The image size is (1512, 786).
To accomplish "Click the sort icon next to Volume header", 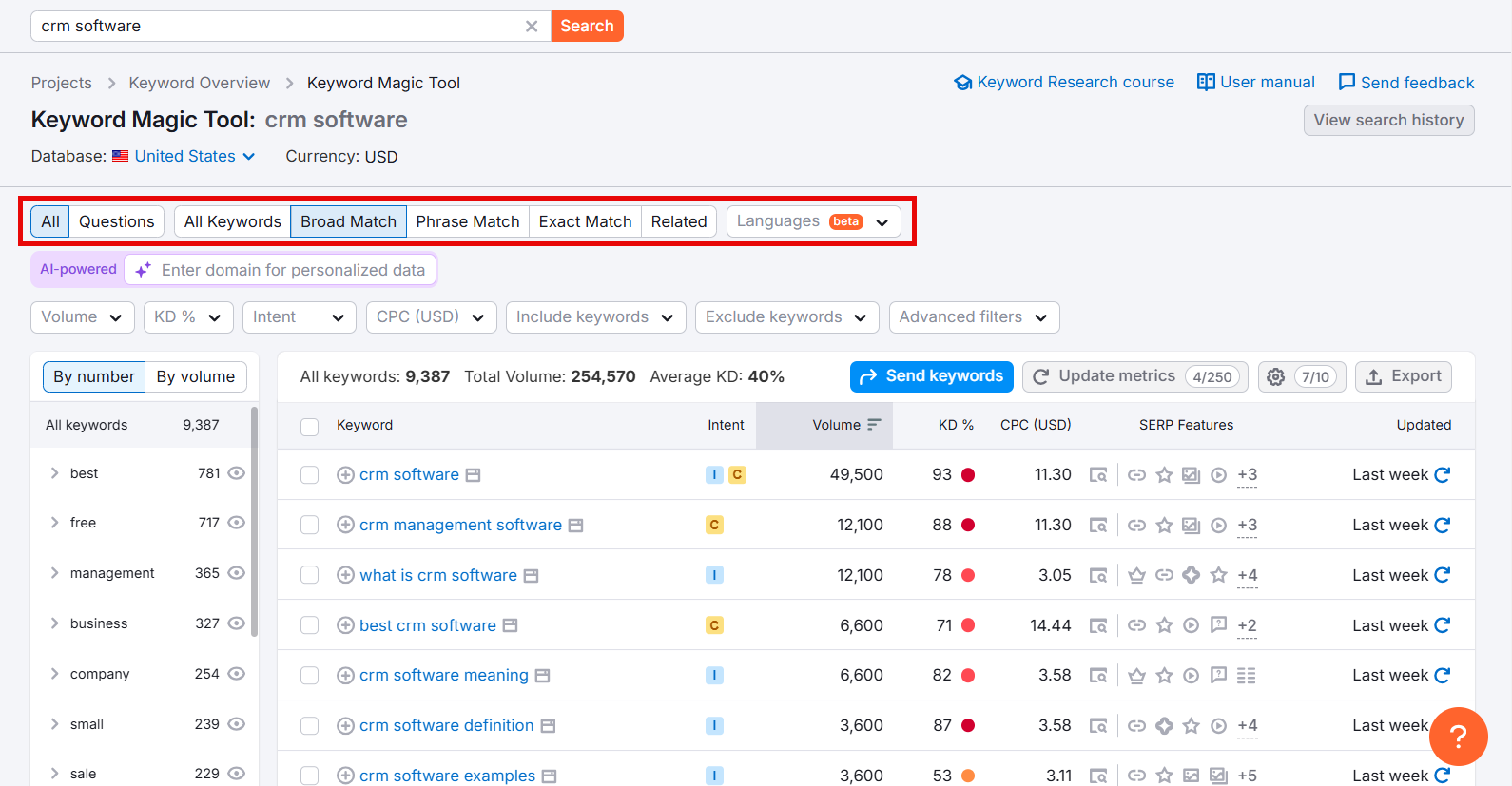I will (874, 425).
